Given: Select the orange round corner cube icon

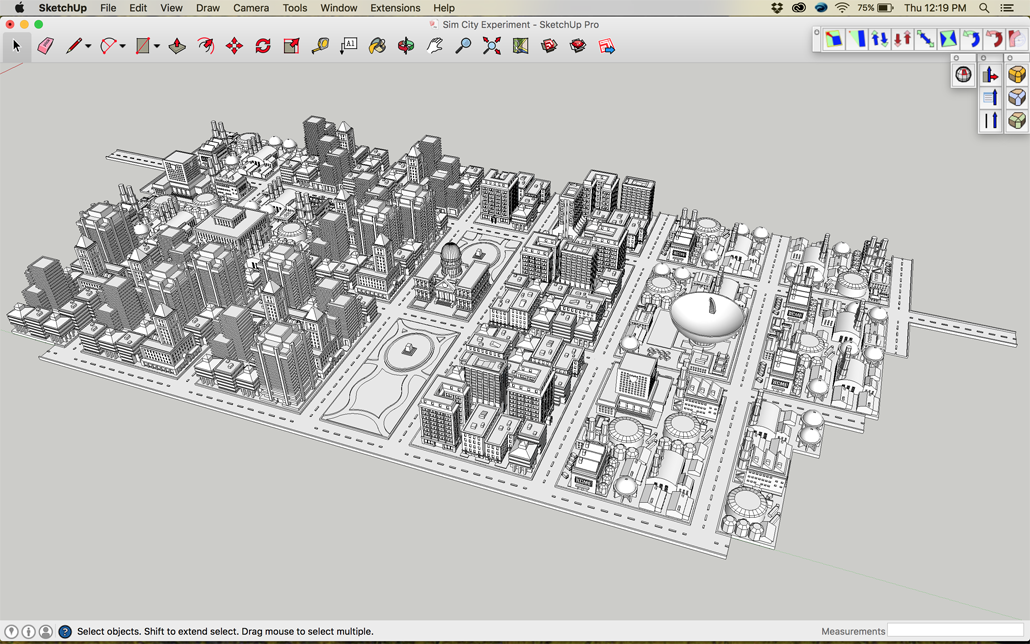Looking at the screenshot, I should point(1017,75).
